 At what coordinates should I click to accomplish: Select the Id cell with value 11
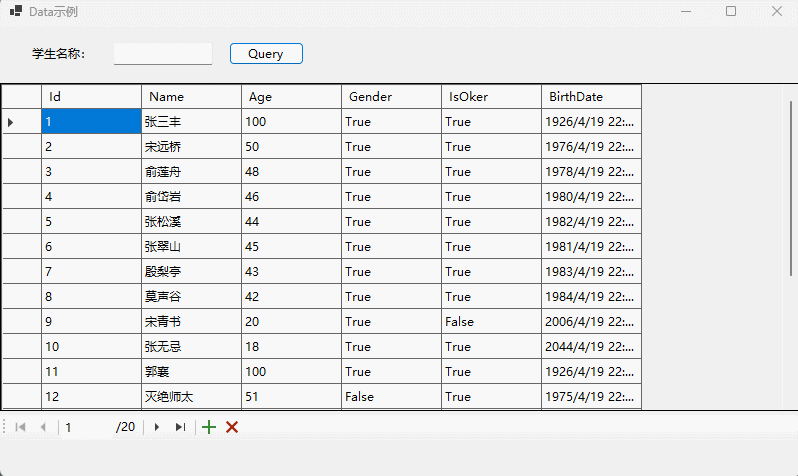click(x=91, y=371)
